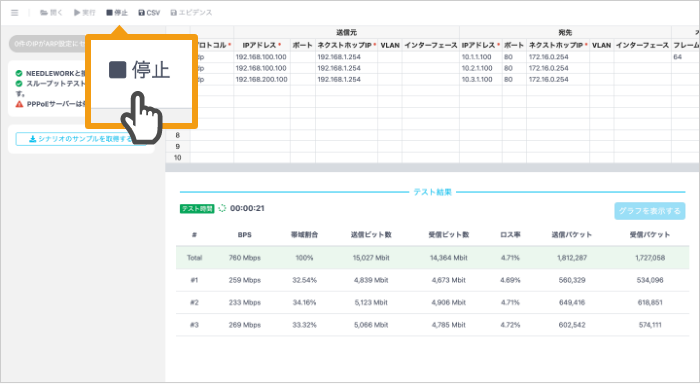Click the gray splitter bar below the grid
700x384 pixels.
tap(433, 167)
